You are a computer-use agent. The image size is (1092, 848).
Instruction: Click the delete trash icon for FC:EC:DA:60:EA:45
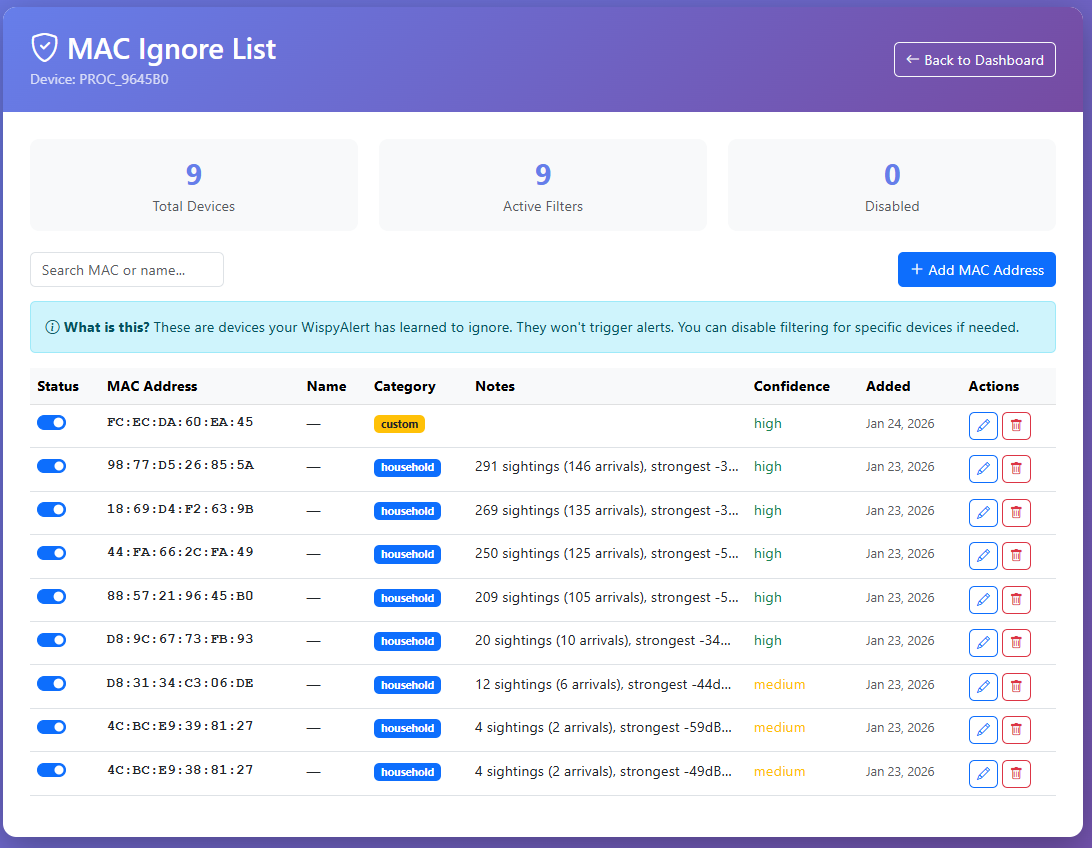click(1016, 425)
